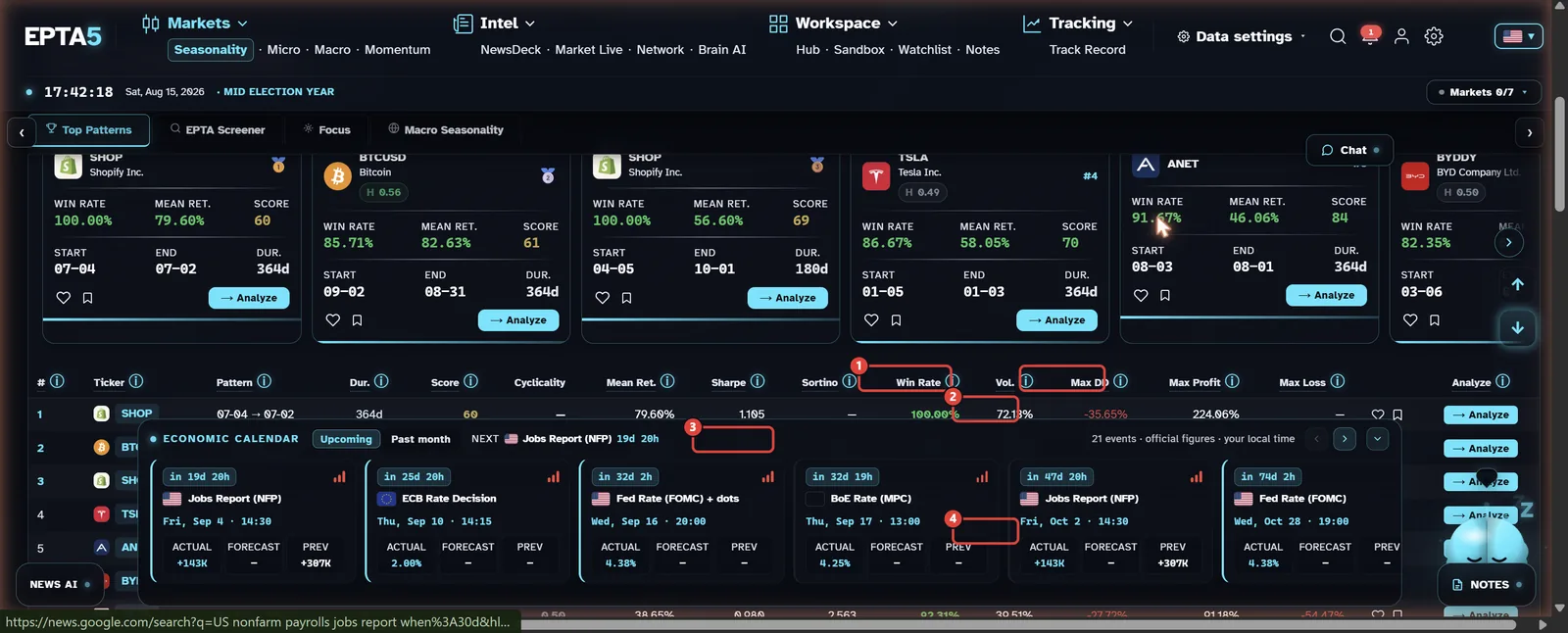Favorite the TSLA card with the heart
Screen dimensions: 1568x633
pos(871,320)
